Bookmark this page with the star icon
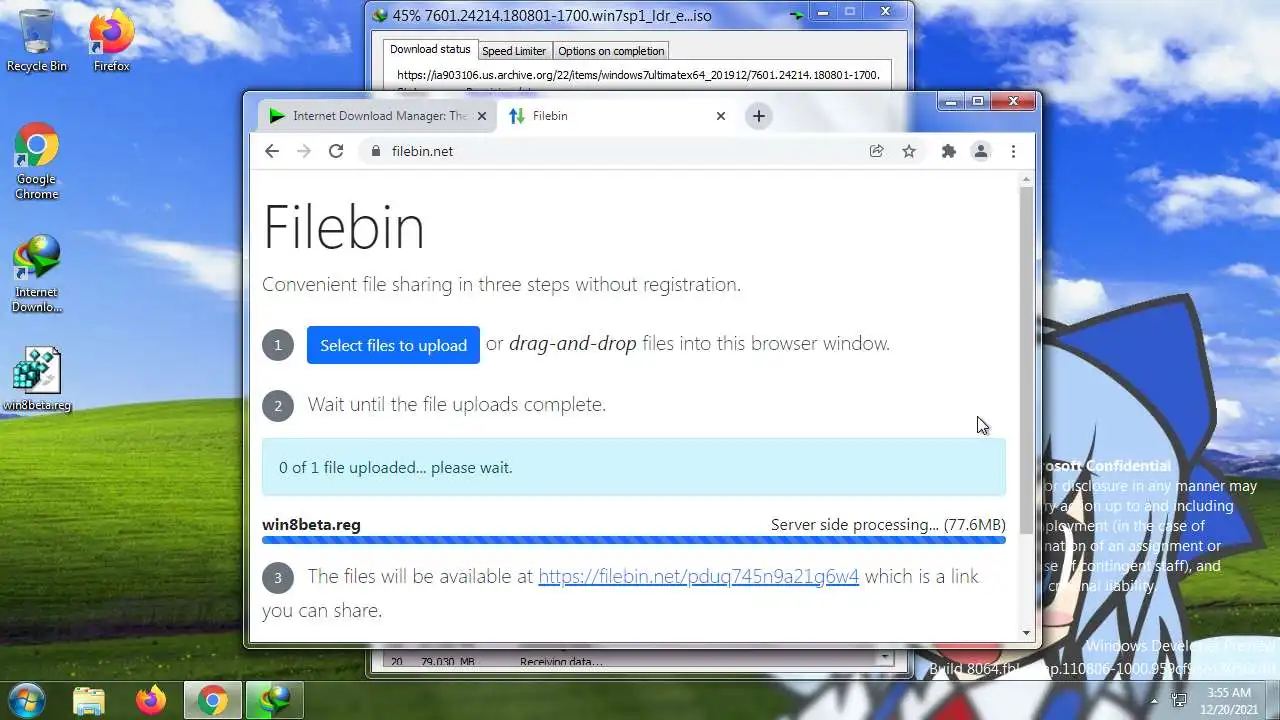Viewport: 1280px width, 720px height. tap(909, 151)
